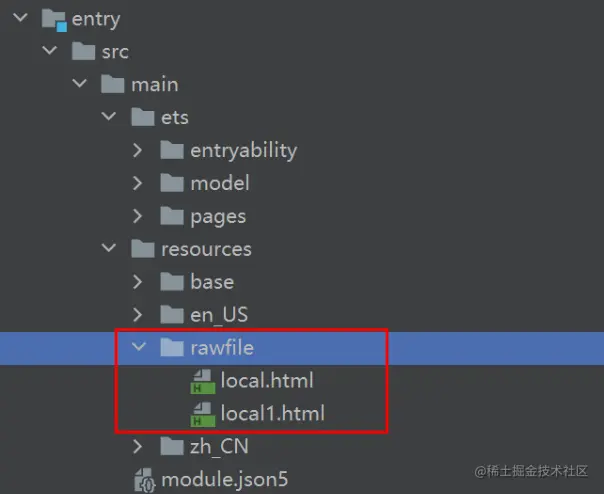Select the main label
Viewport: 604px width, 494px height.
155,84
